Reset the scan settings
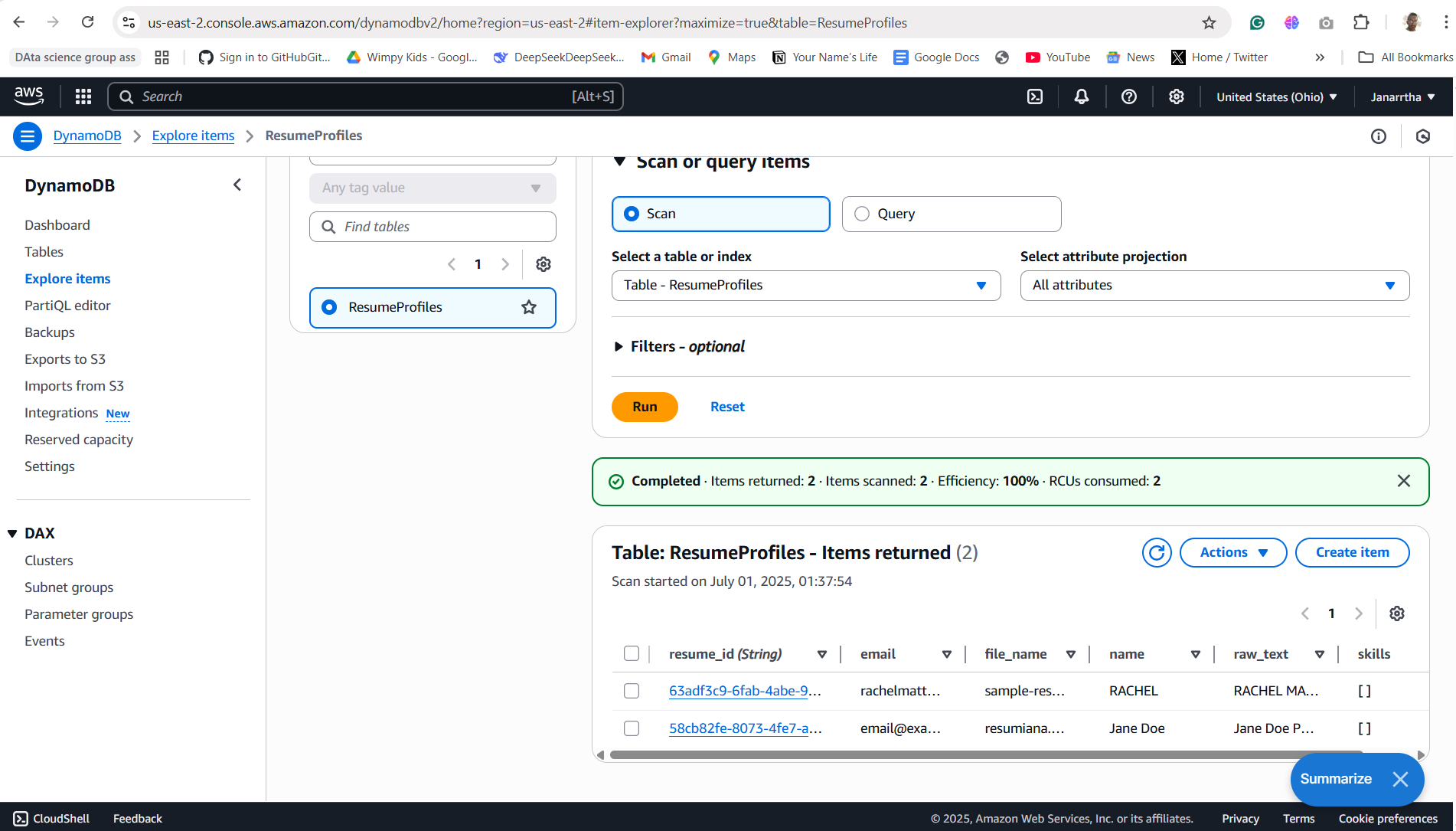This screenshot has height=831, width=1456. pos(727,407)
